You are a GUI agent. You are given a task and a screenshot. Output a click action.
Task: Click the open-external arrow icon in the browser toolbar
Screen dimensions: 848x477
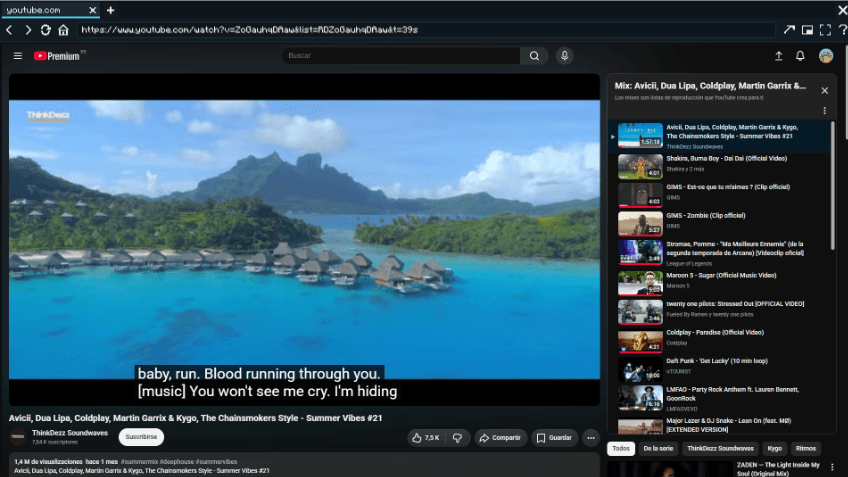pyautogui.click(x=789, y=30)
